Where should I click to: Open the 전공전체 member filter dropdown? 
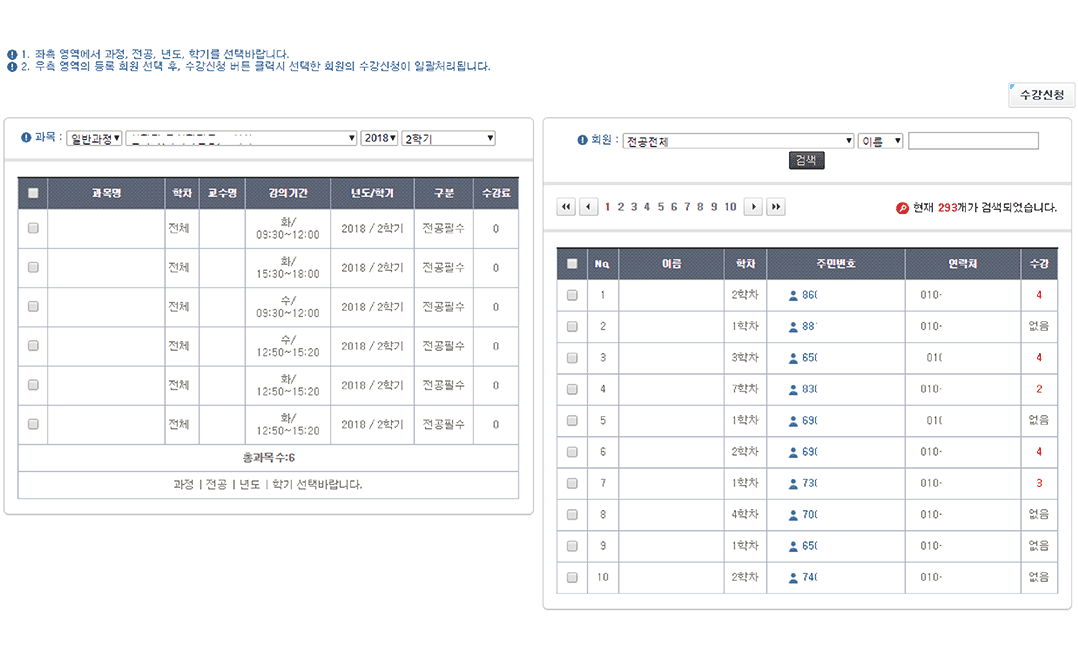(738, 141)
